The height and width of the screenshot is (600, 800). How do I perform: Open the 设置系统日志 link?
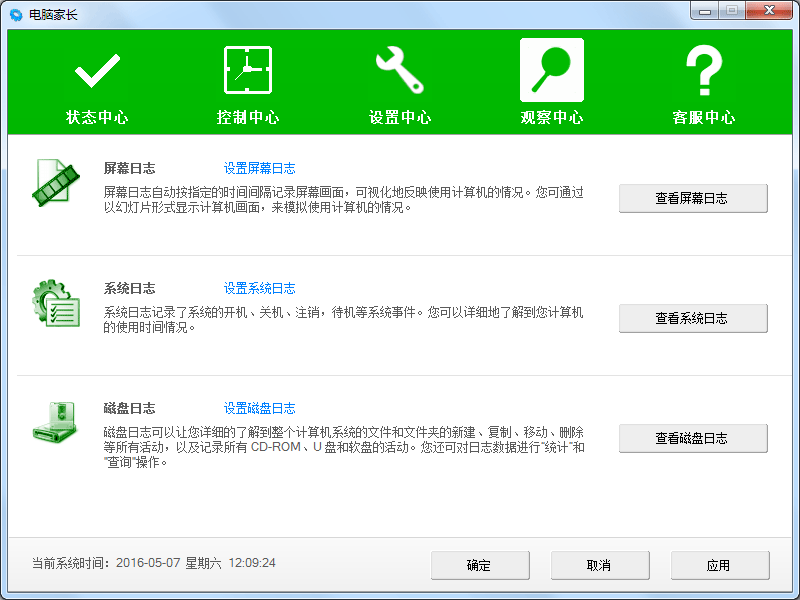click(x=260, y=288)
